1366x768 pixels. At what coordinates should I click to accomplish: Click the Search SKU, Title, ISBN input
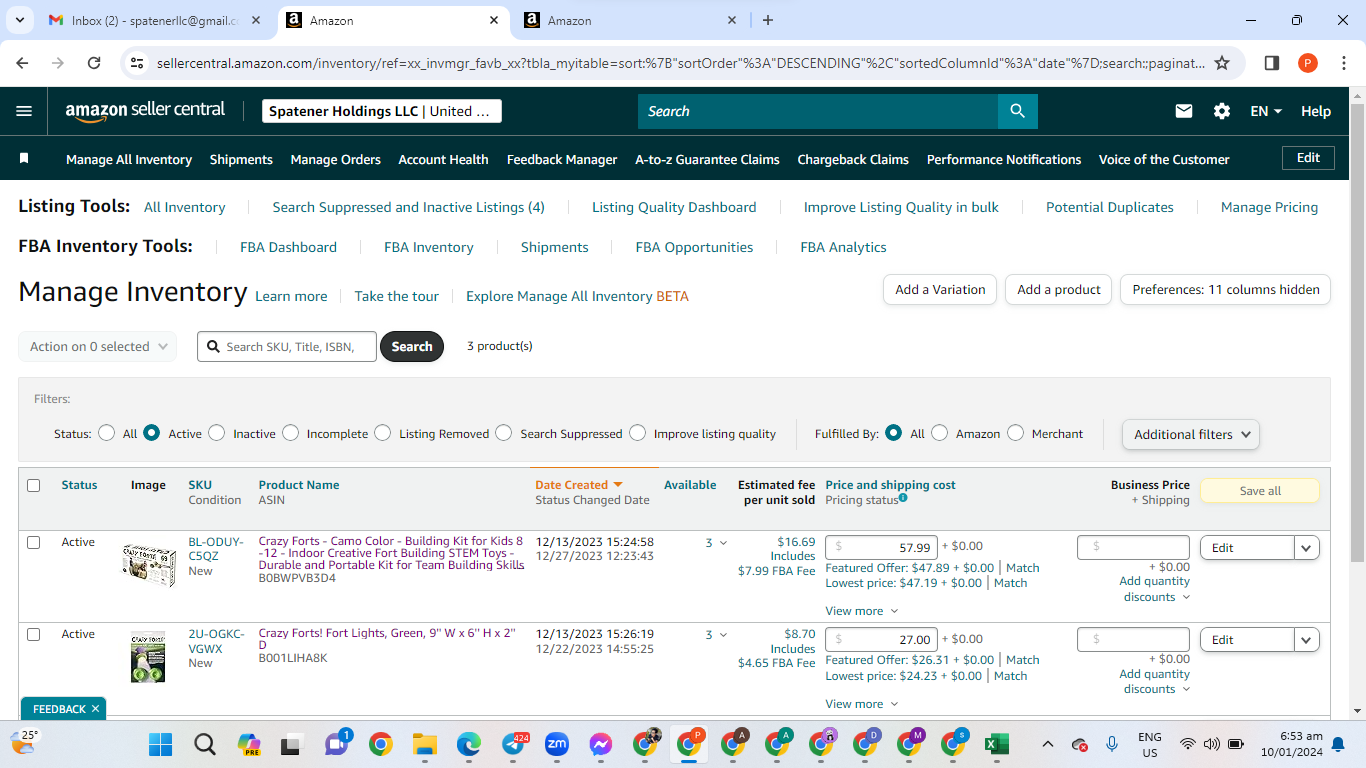[x=287, y=346]
